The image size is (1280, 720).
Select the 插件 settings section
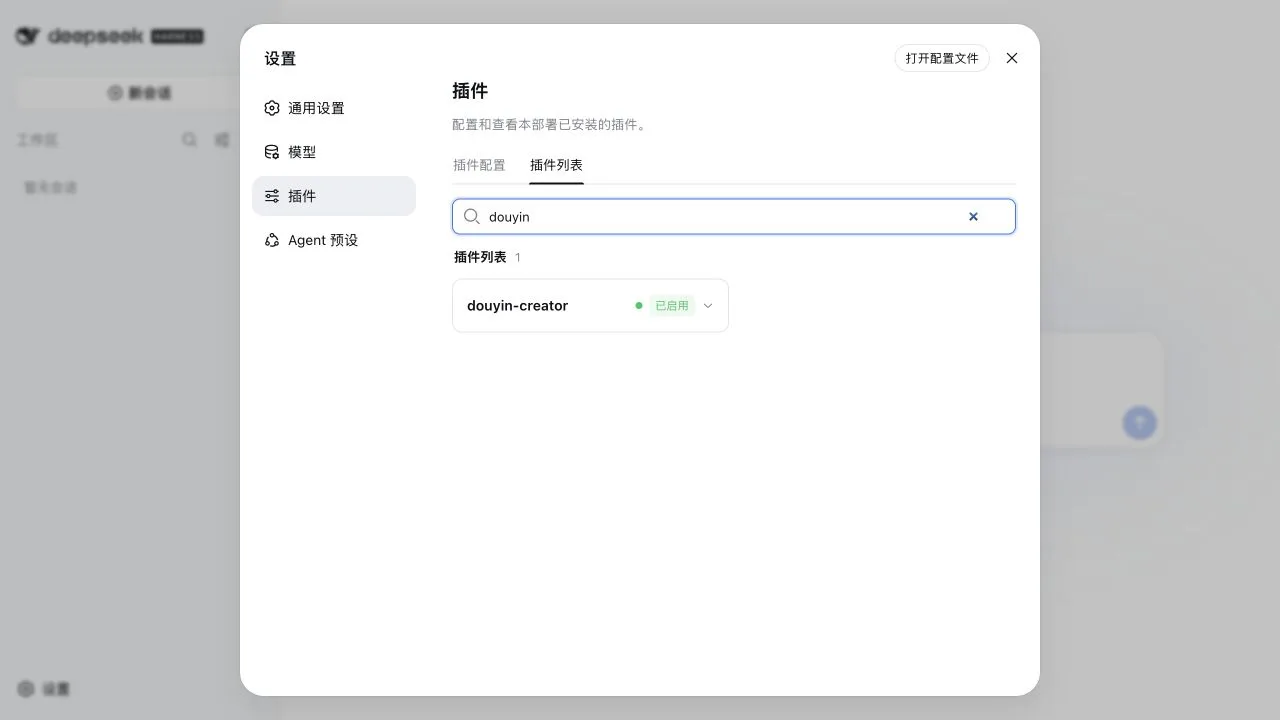[x=333, y=196]
